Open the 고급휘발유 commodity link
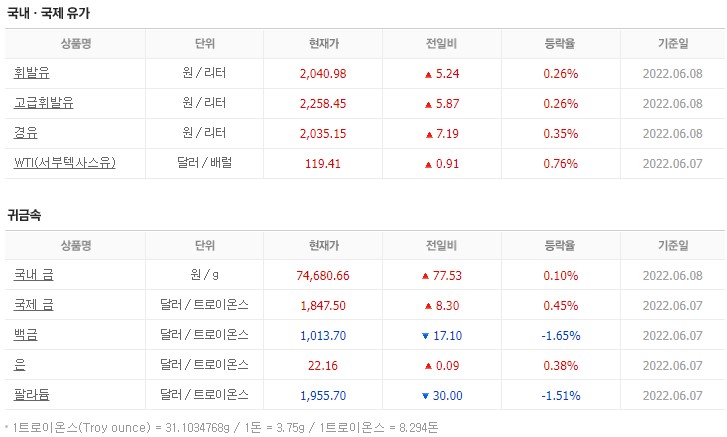 44,103
